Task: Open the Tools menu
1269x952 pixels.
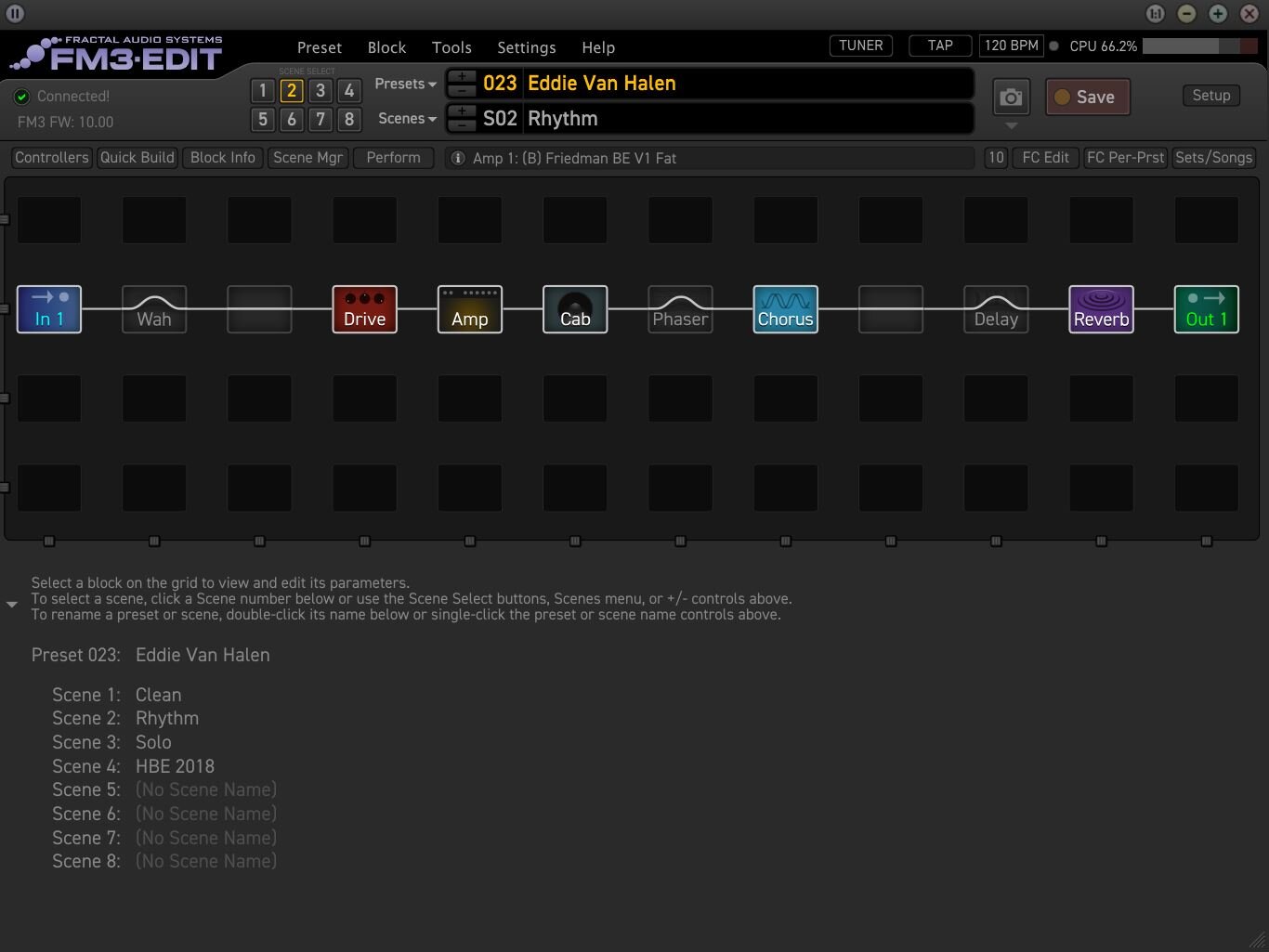Action: point(451,47)
